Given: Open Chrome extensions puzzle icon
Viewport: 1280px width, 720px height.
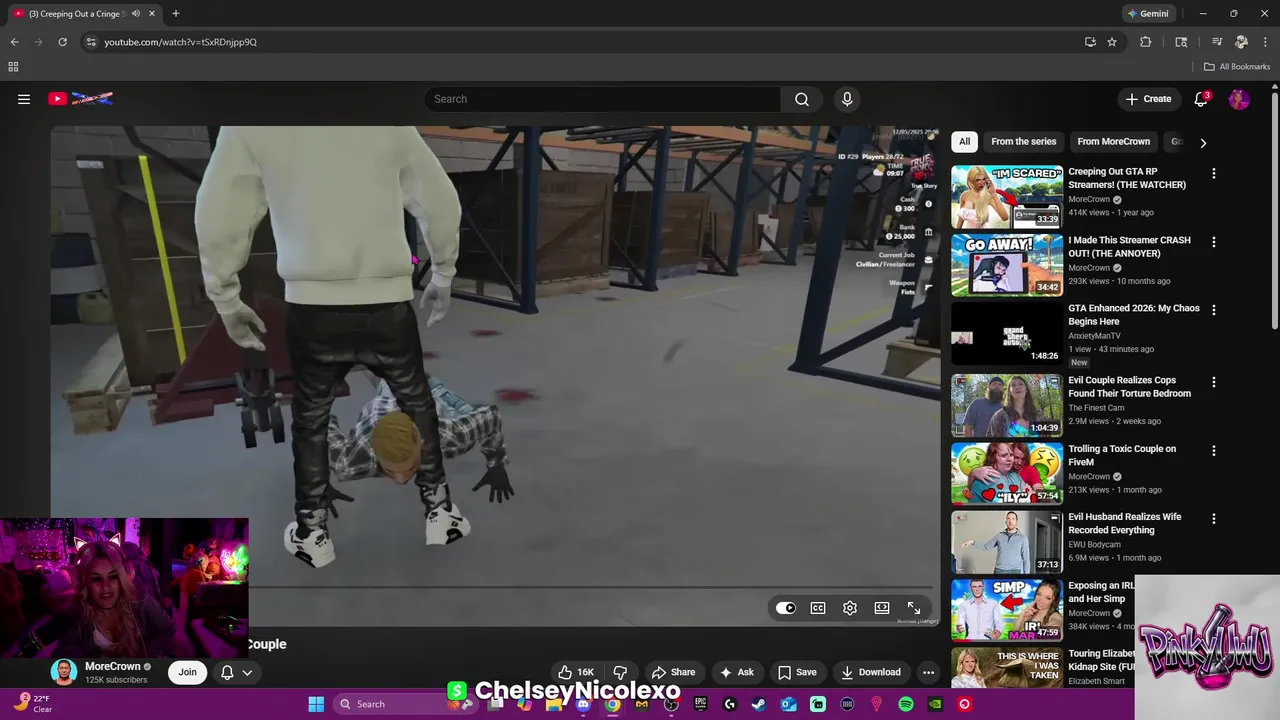Looking at the screenshot, I should 1146,42.
